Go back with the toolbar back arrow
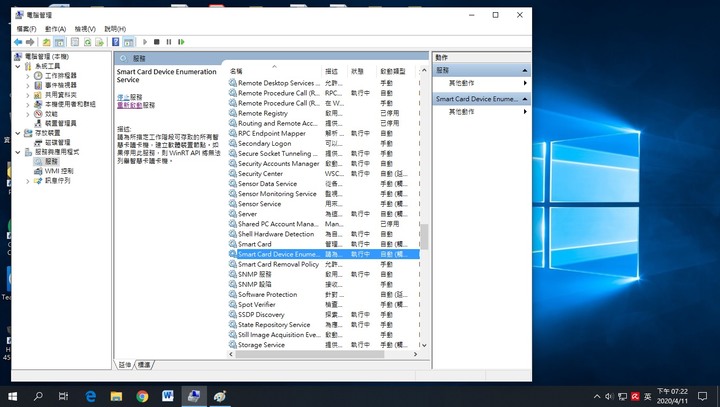This screenshot has width=720, height=407. (18, 42)
